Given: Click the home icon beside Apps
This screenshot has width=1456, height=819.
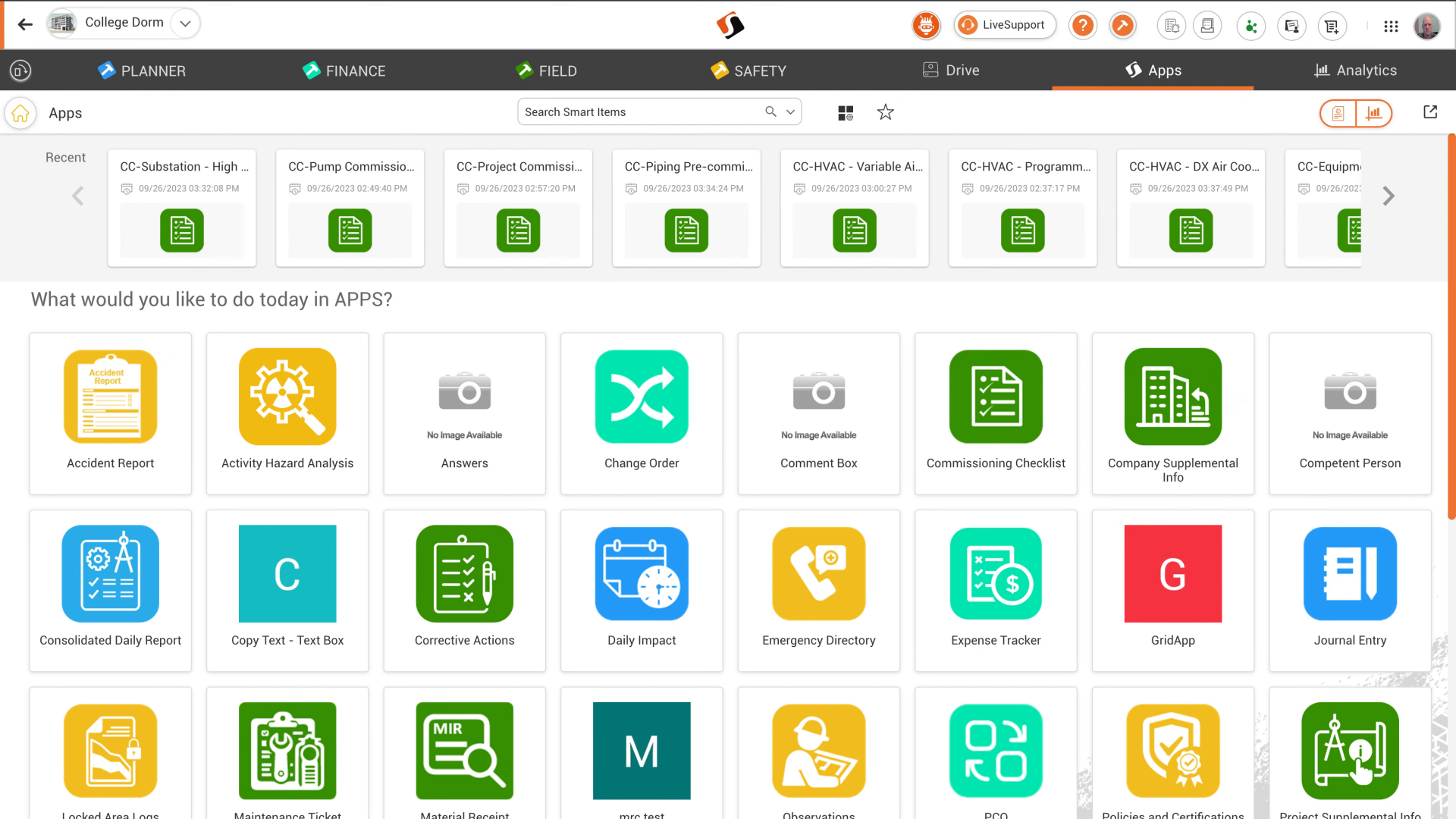Looking at the screenshot, I should (x=20, y=113).
